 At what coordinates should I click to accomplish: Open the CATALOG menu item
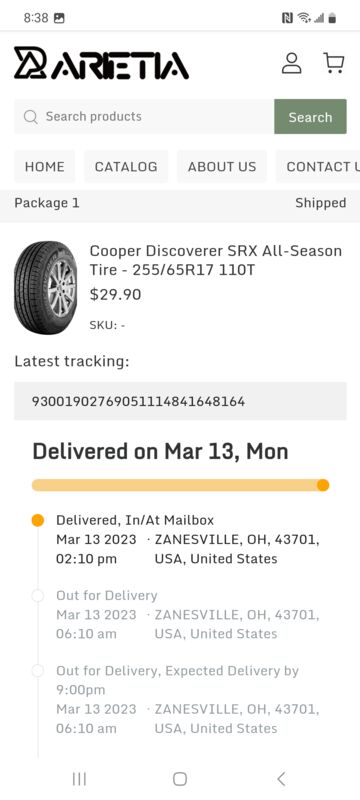[126, 166]
